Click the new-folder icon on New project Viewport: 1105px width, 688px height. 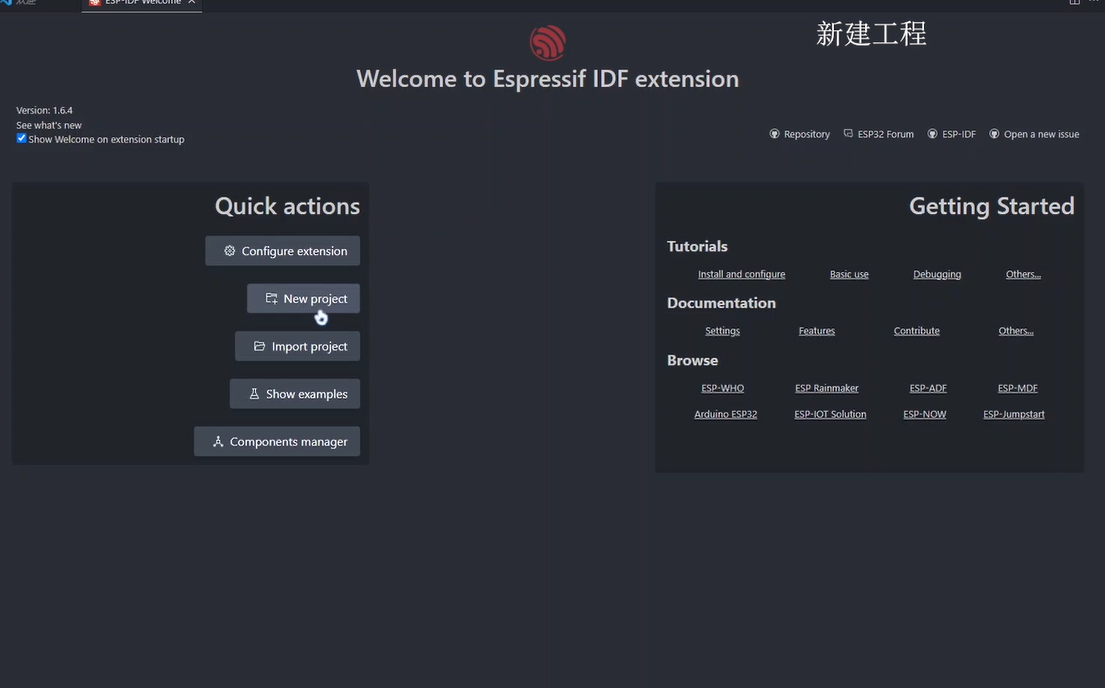tap(271, 298)
